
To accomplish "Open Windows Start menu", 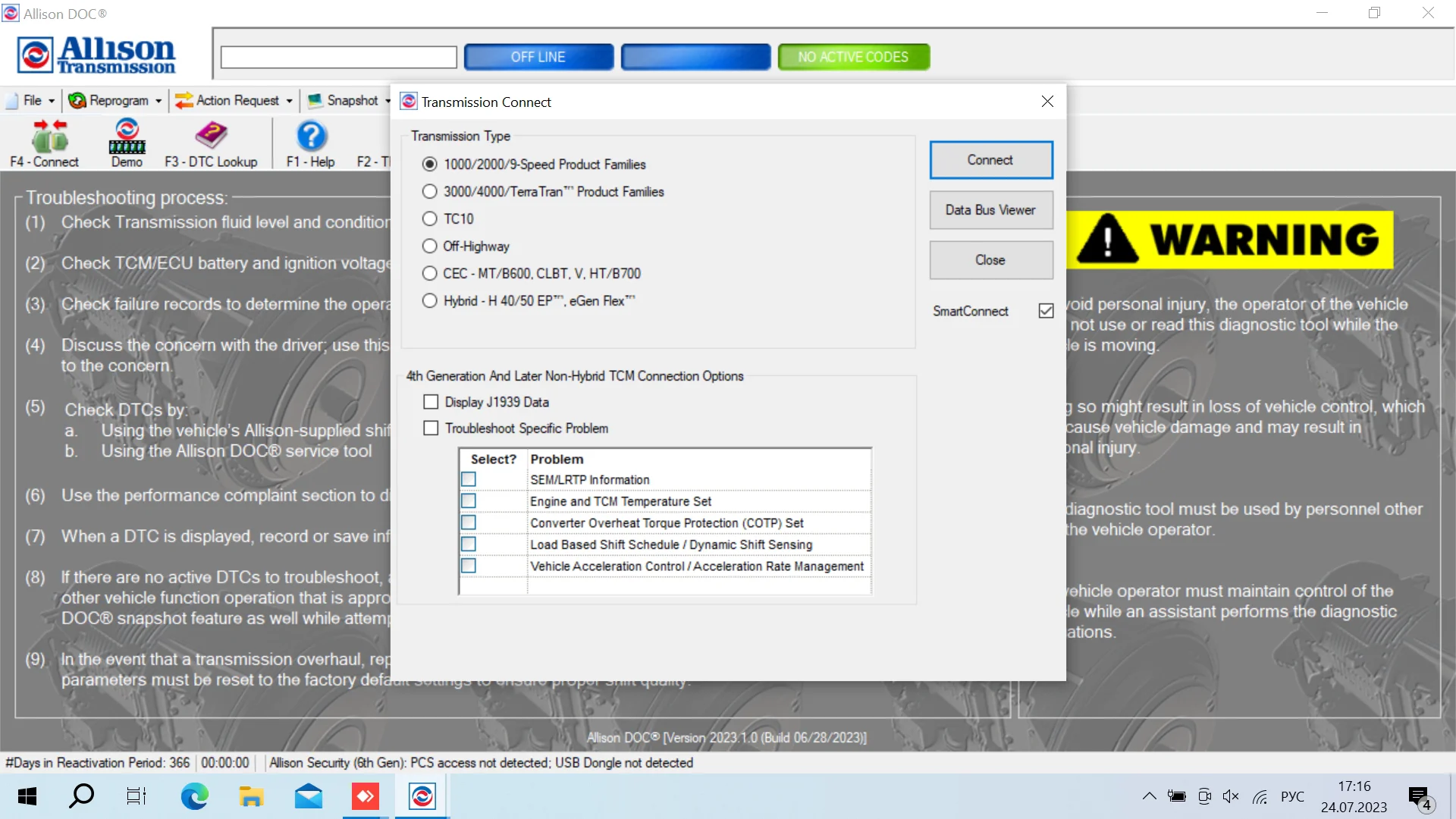I will [27, 796].
